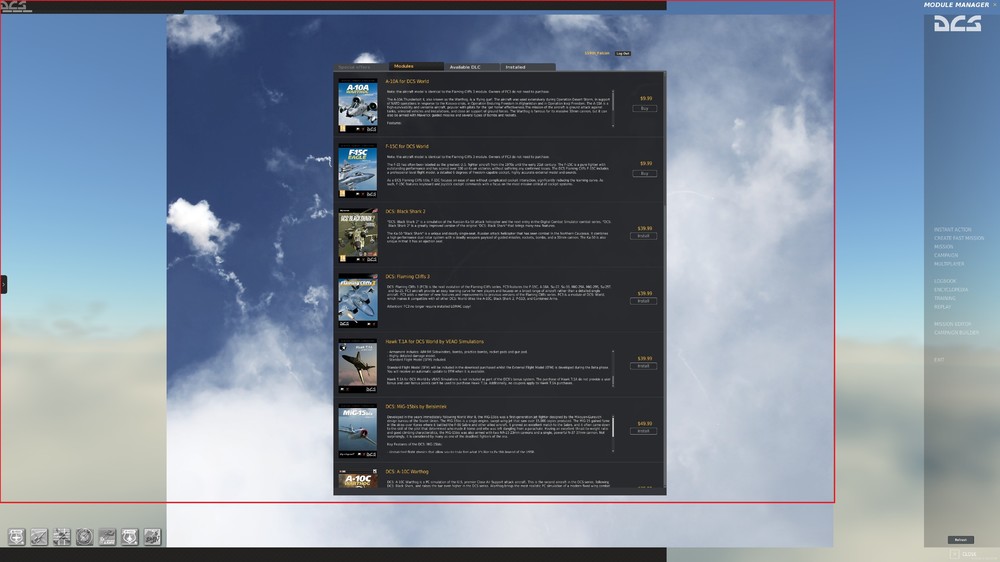This screenshot has width=1000, height=562.
Task: Install DCS: Flaming Cliffs 3
Action: click(643, 301)
